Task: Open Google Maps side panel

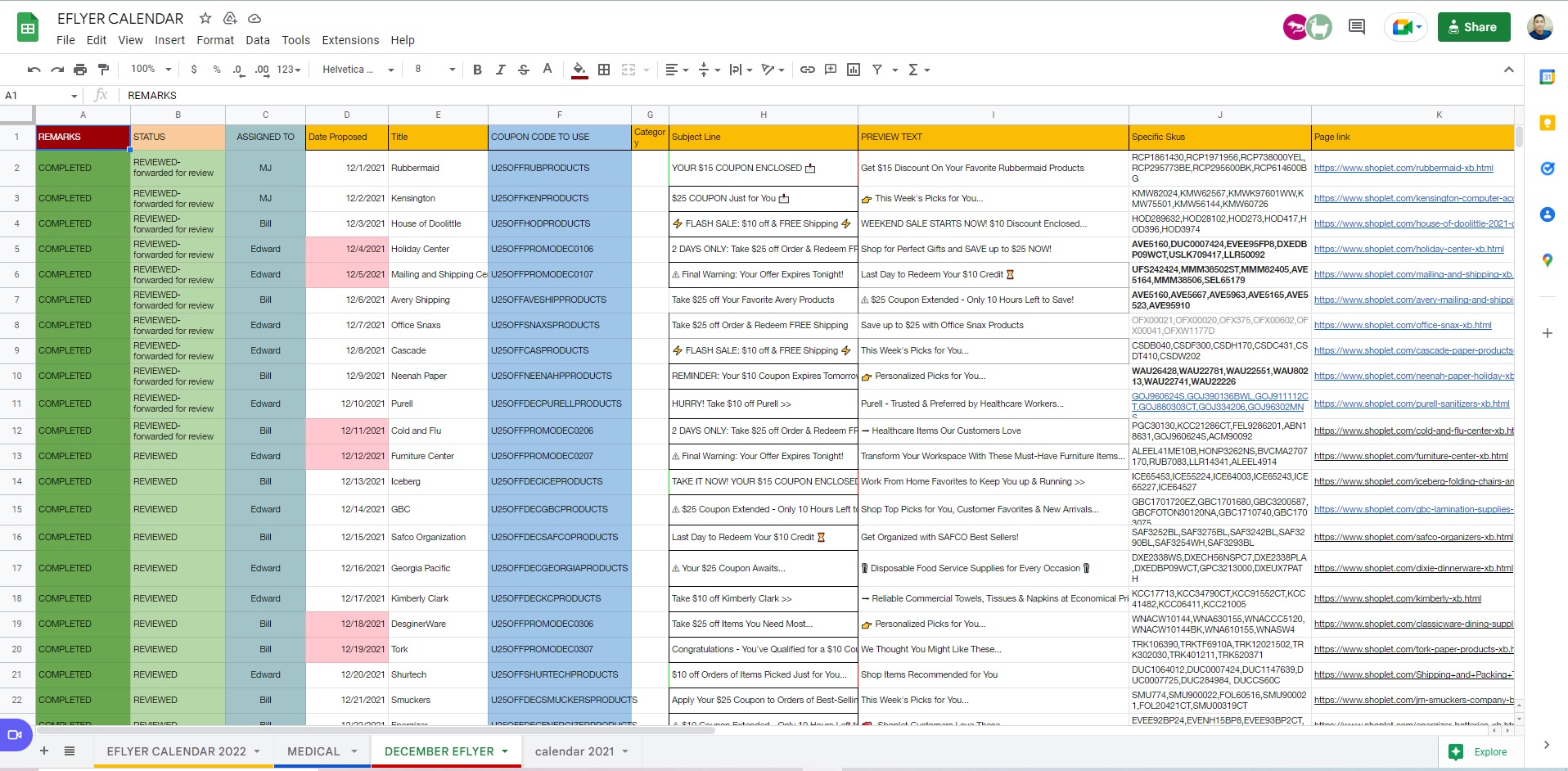Action: coord(1547,260)
